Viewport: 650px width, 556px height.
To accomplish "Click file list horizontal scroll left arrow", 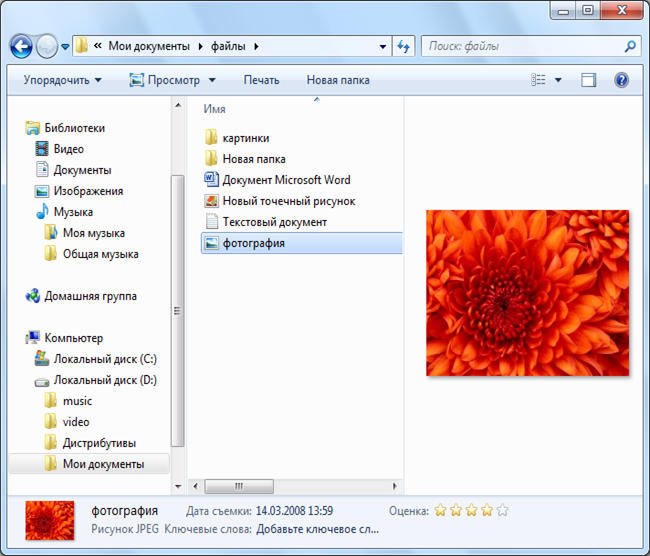I will pyautogui.click(x=195, y=486).
